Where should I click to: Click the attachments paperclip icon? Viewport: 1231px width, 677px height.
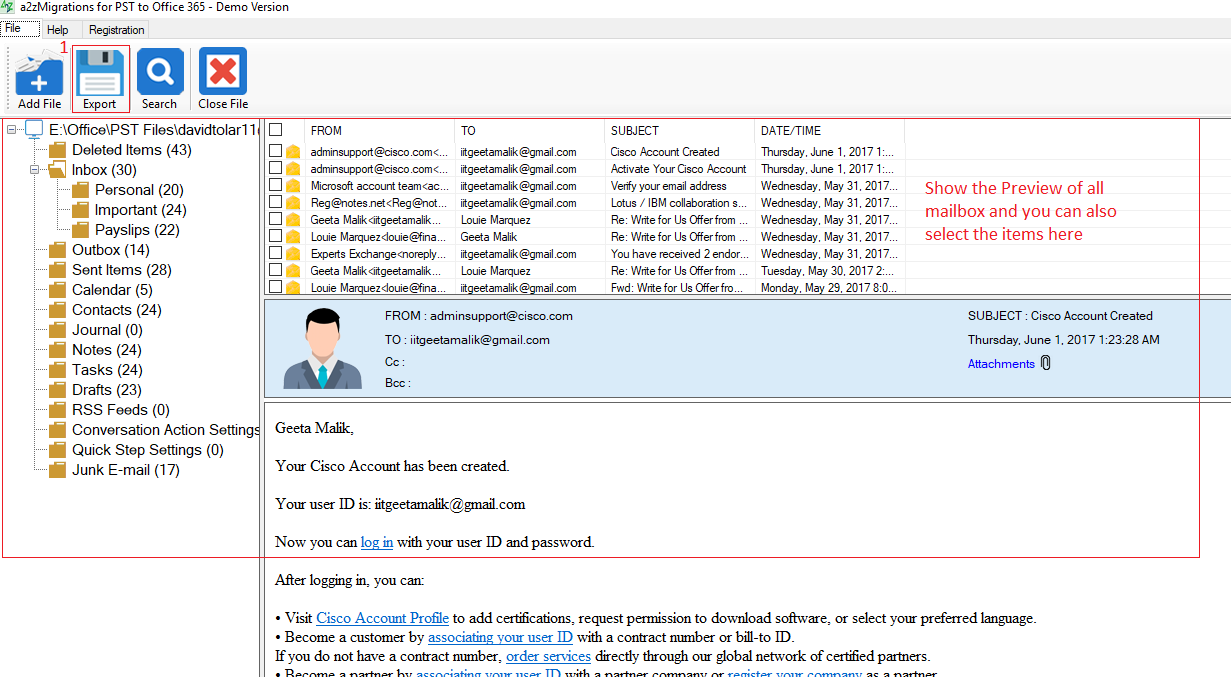1046,363
